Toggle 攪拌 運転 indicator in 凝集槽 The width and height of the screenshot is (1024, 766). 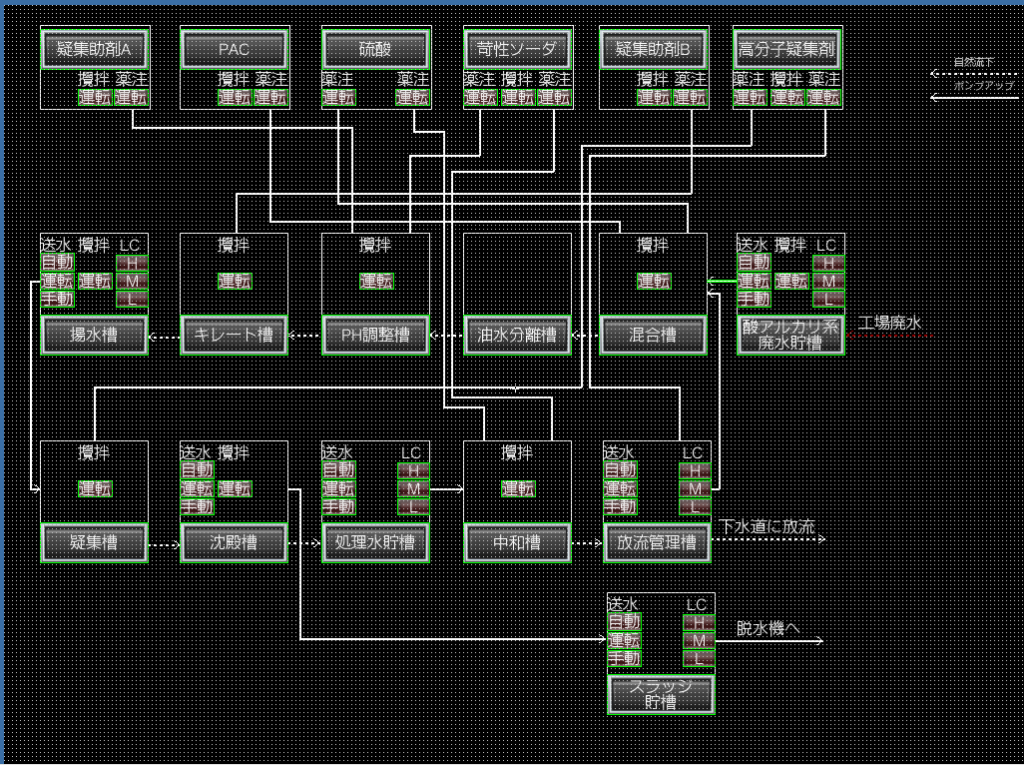[x=95, y=489]
